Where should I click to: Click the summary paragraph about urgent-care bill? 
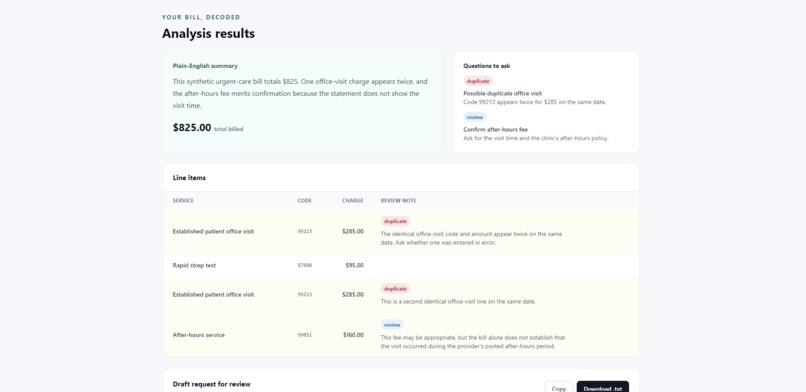pos(300,94)
